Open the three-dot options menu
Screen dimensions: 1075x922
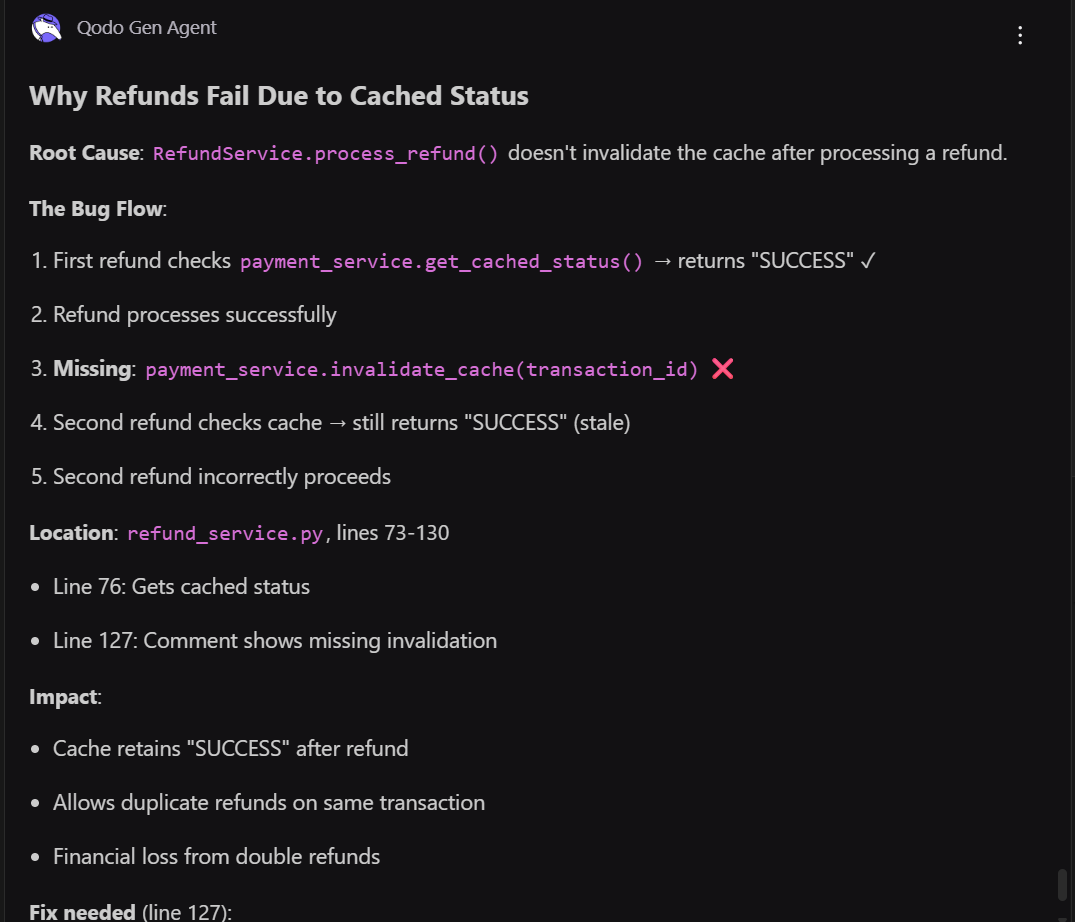tap(1020, 35)
